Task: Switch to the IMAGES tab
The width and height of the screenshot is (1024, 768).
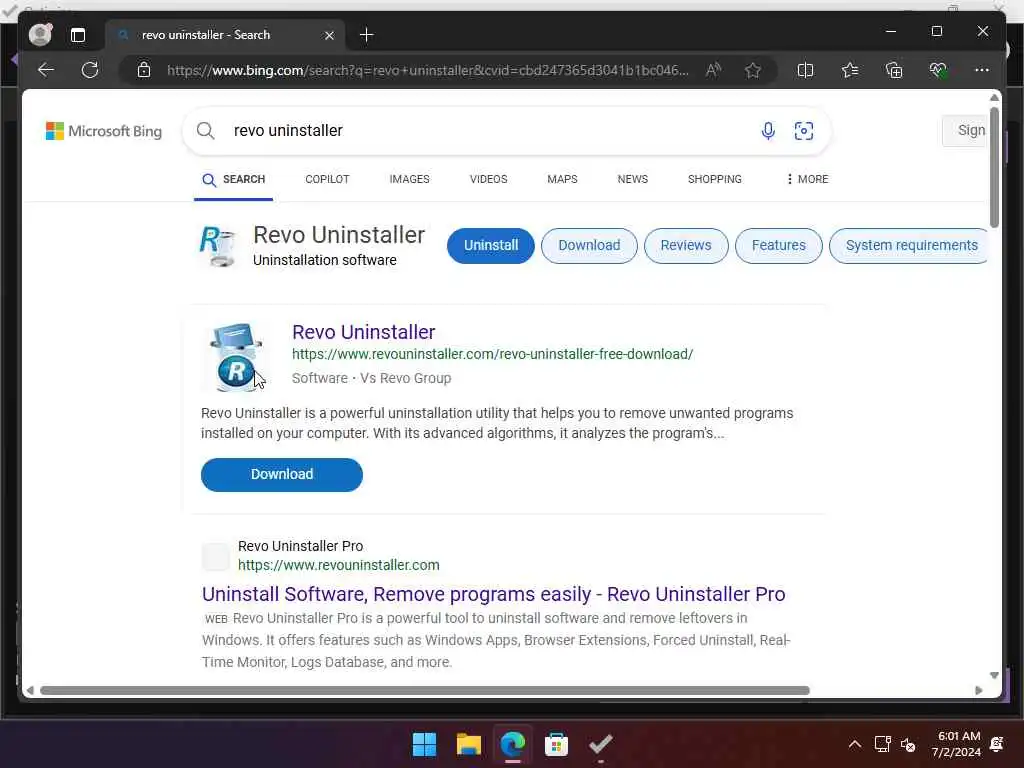Action: (x=409, y=179)
